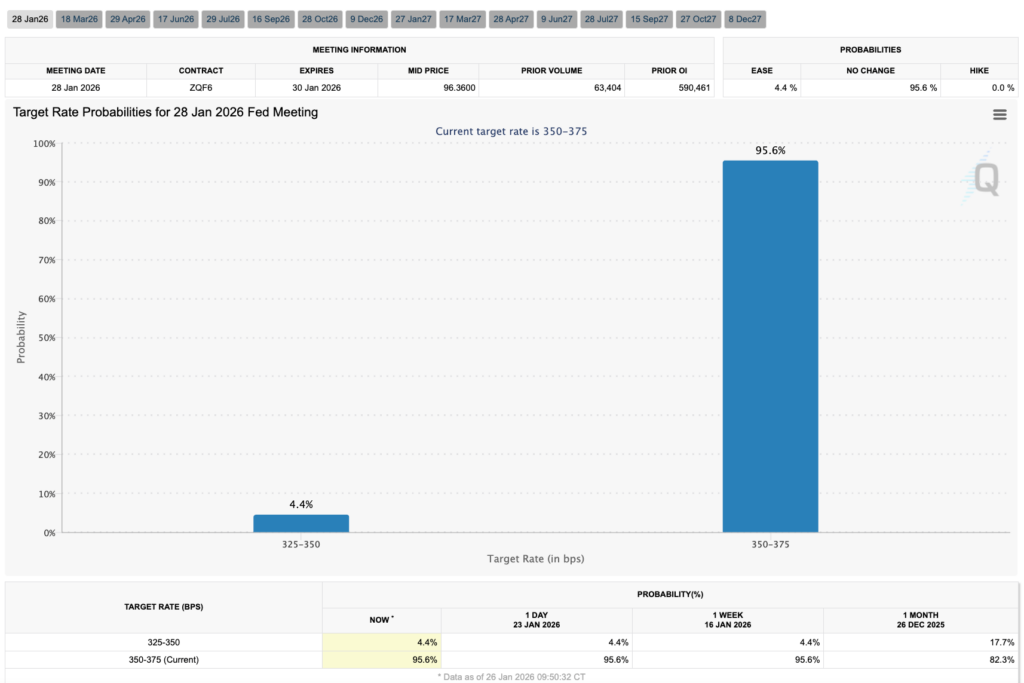
Task: Switch to the 27 Jan27 meeting tab
Action: click(x=413, y=19)
